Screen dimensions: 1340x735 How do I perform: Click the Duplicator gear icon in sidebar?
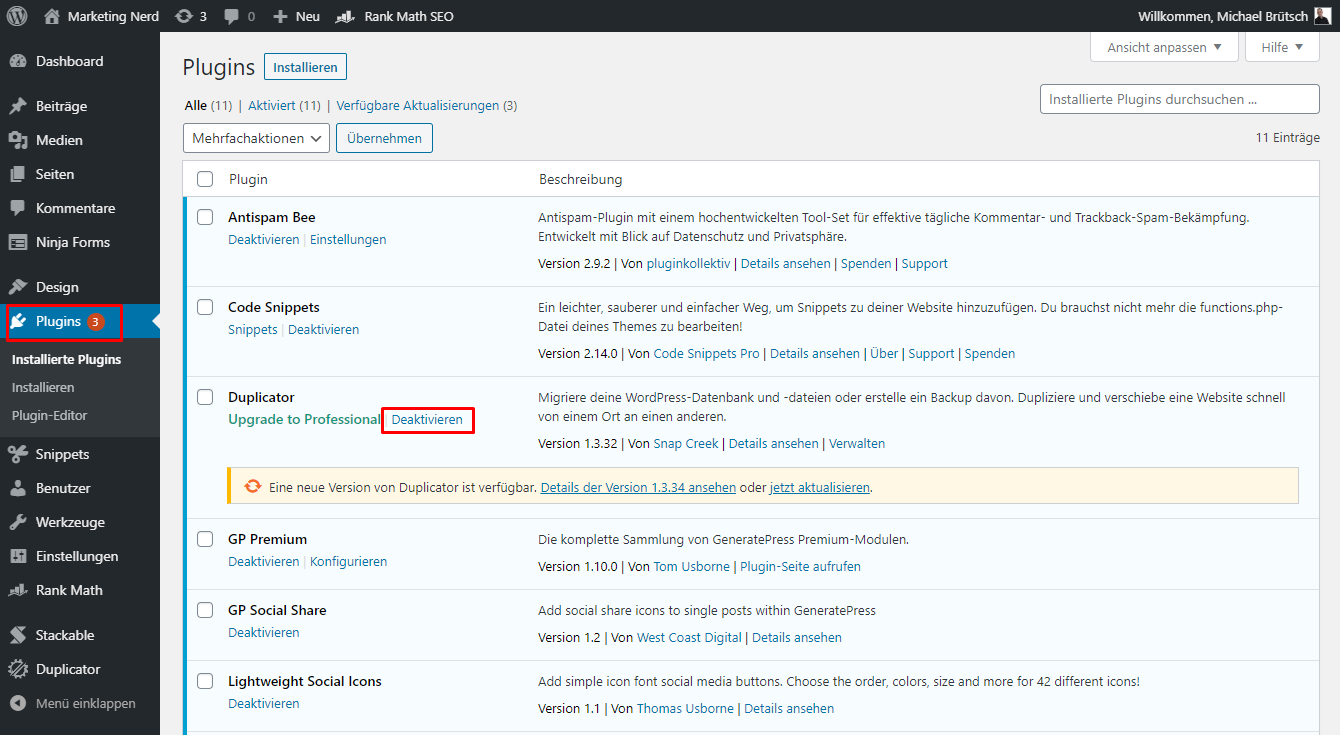(18, 669)
